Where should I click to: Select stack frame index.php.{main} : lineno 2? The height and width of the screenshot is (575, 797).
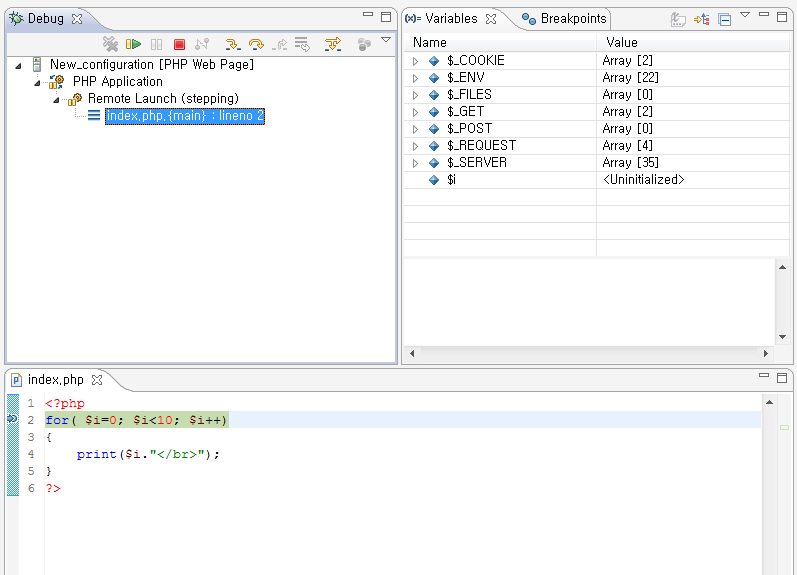coord(185,116)
